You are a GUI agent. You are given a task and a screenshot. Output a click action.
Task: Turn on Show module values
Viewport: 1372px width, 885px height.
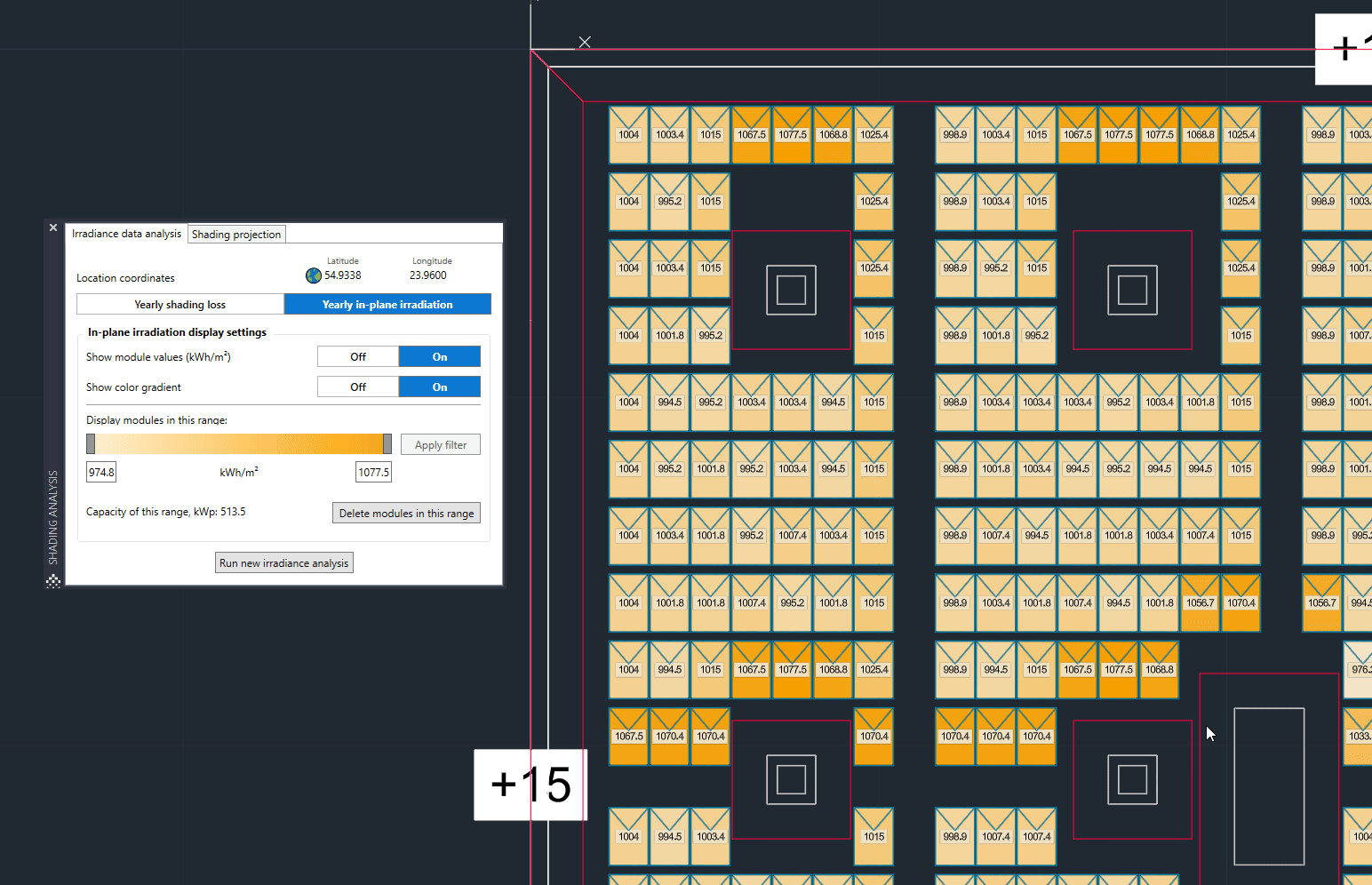pos(440,357)
